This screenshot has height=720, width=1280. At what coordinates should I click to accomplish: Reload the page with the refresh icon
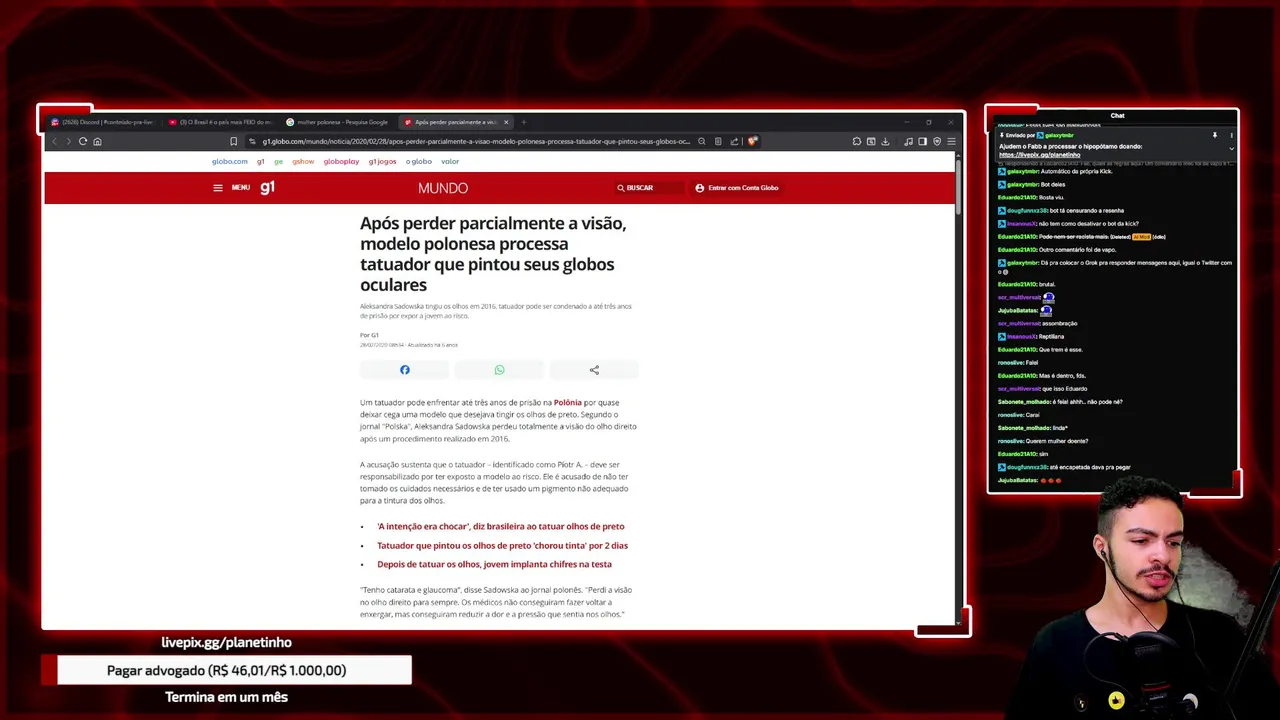click(x=83, y=142)
